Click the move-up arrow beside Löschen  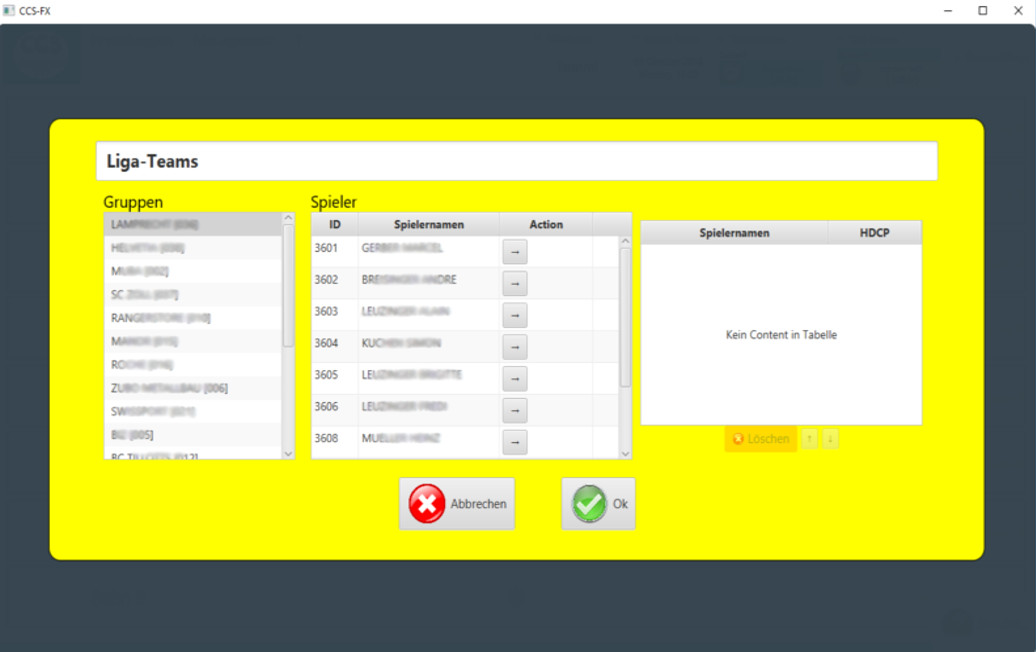click(x=810, y=439)
